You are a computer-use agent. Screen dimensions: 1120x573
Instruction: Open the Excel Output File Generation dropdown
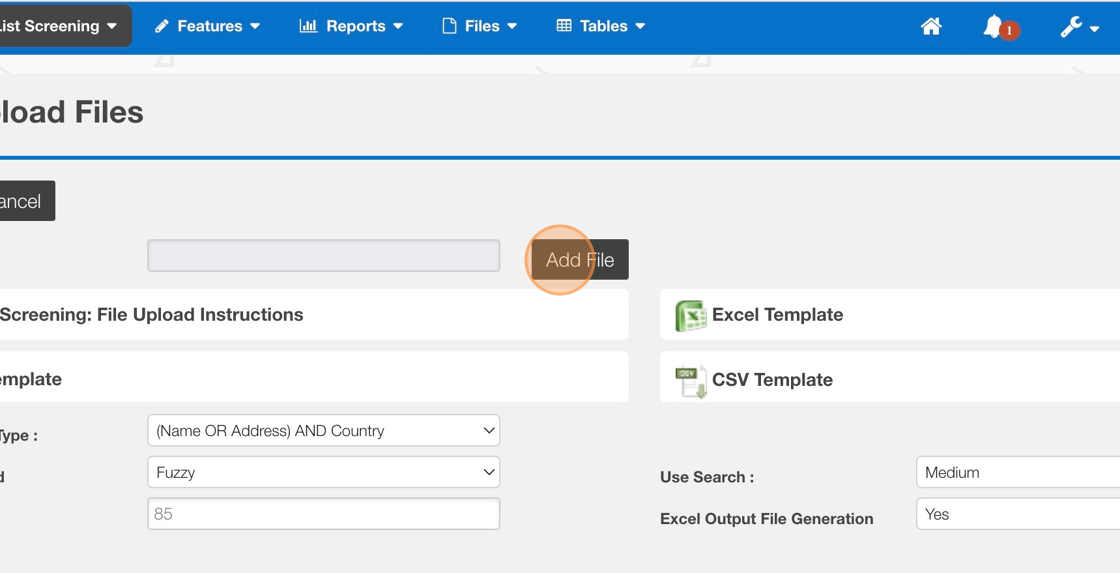click(x=1017, y=514)
